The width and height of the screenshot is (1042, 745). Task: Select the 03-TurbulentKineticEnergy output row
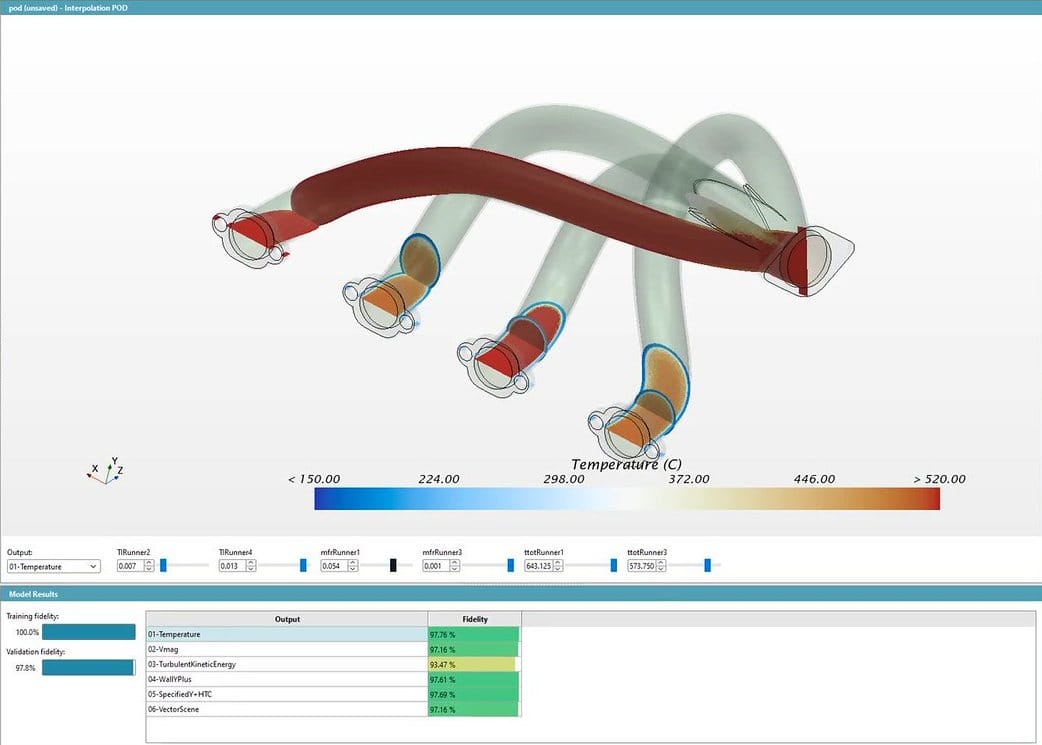[x=334, y=664]
